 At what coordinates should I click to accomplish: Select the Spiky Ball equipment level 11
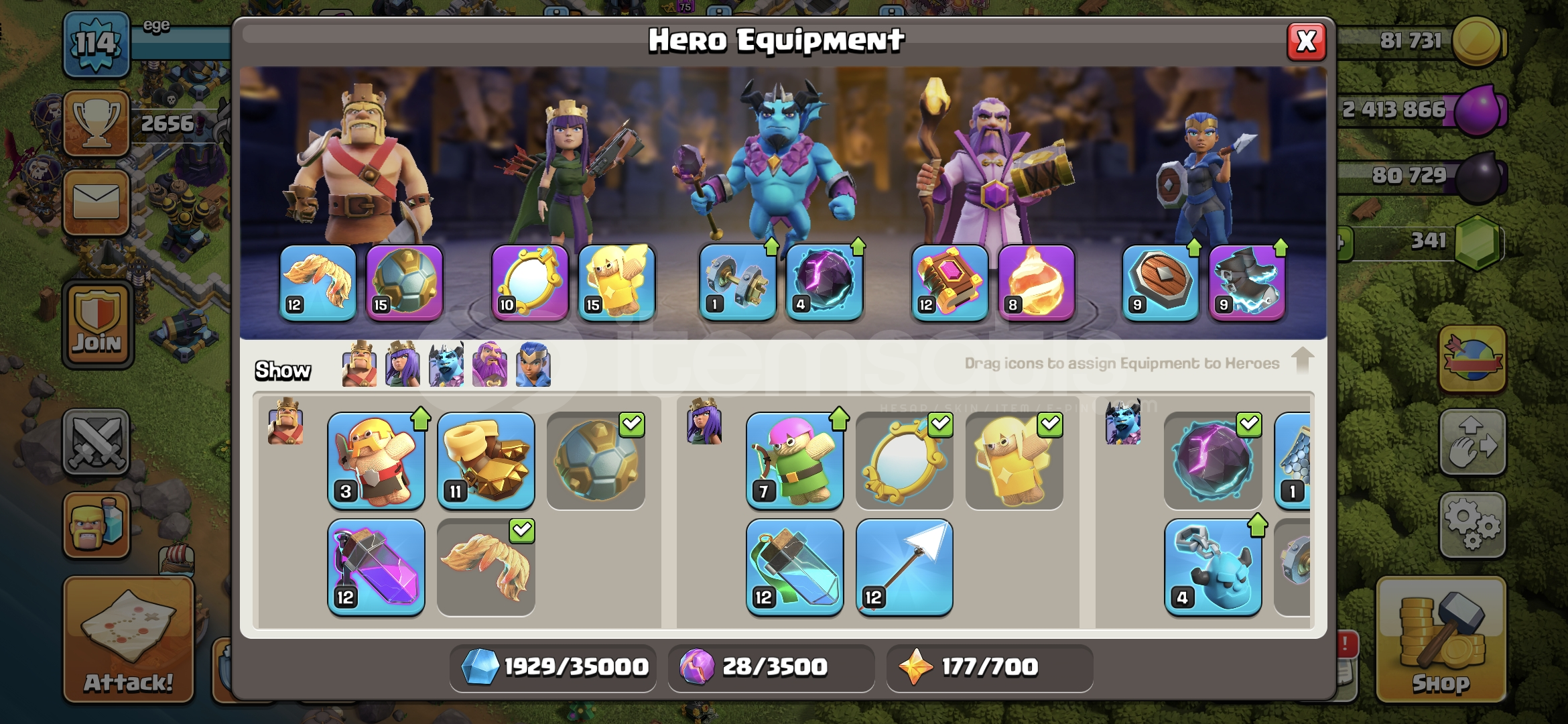coord(486,461)
